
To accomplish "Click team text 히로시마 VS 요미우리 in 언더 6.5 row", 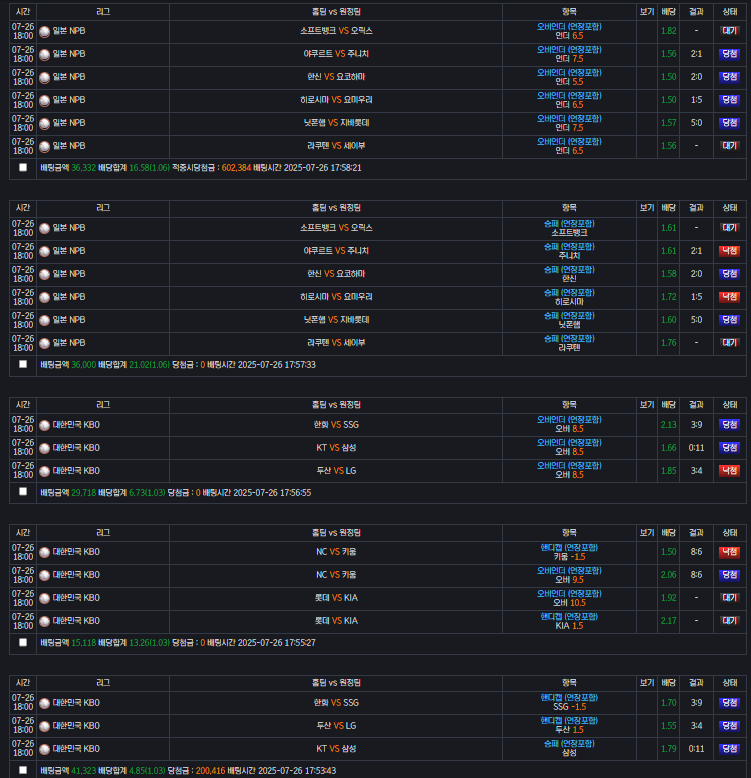I will pos(336,100).
